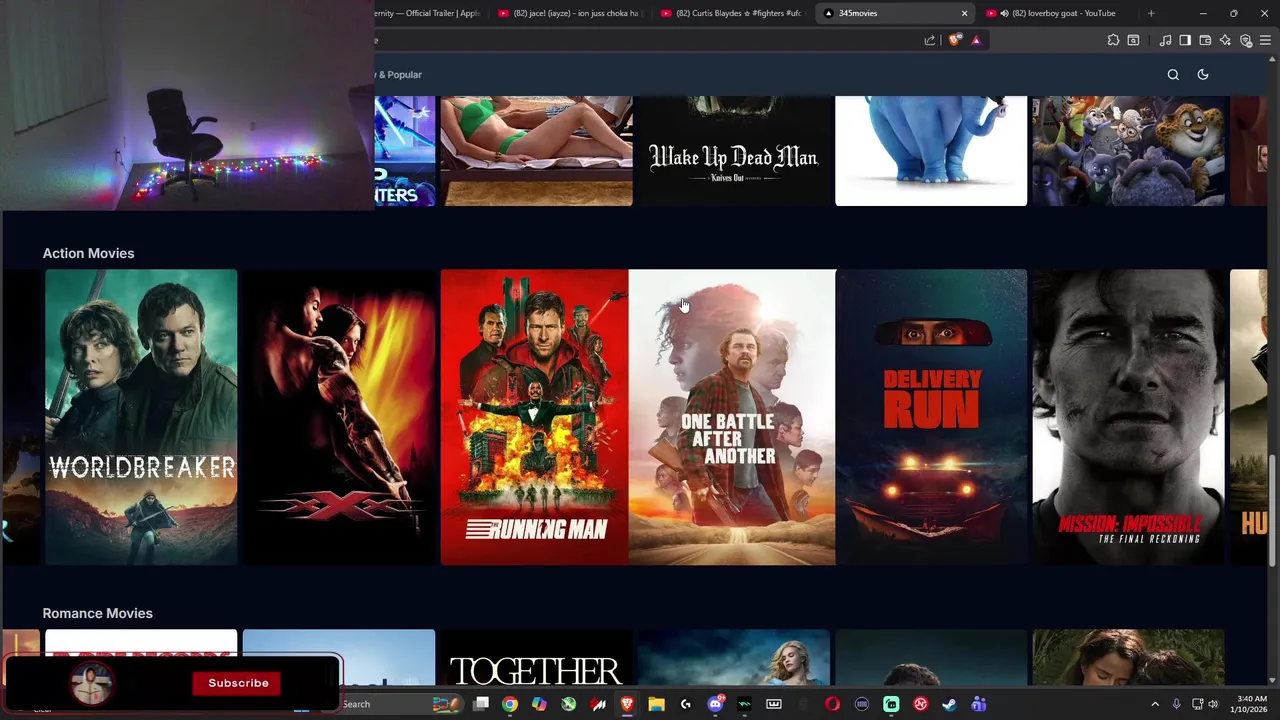
Task: Click the Brave VPN shield icon
Action: [1245, 40]
